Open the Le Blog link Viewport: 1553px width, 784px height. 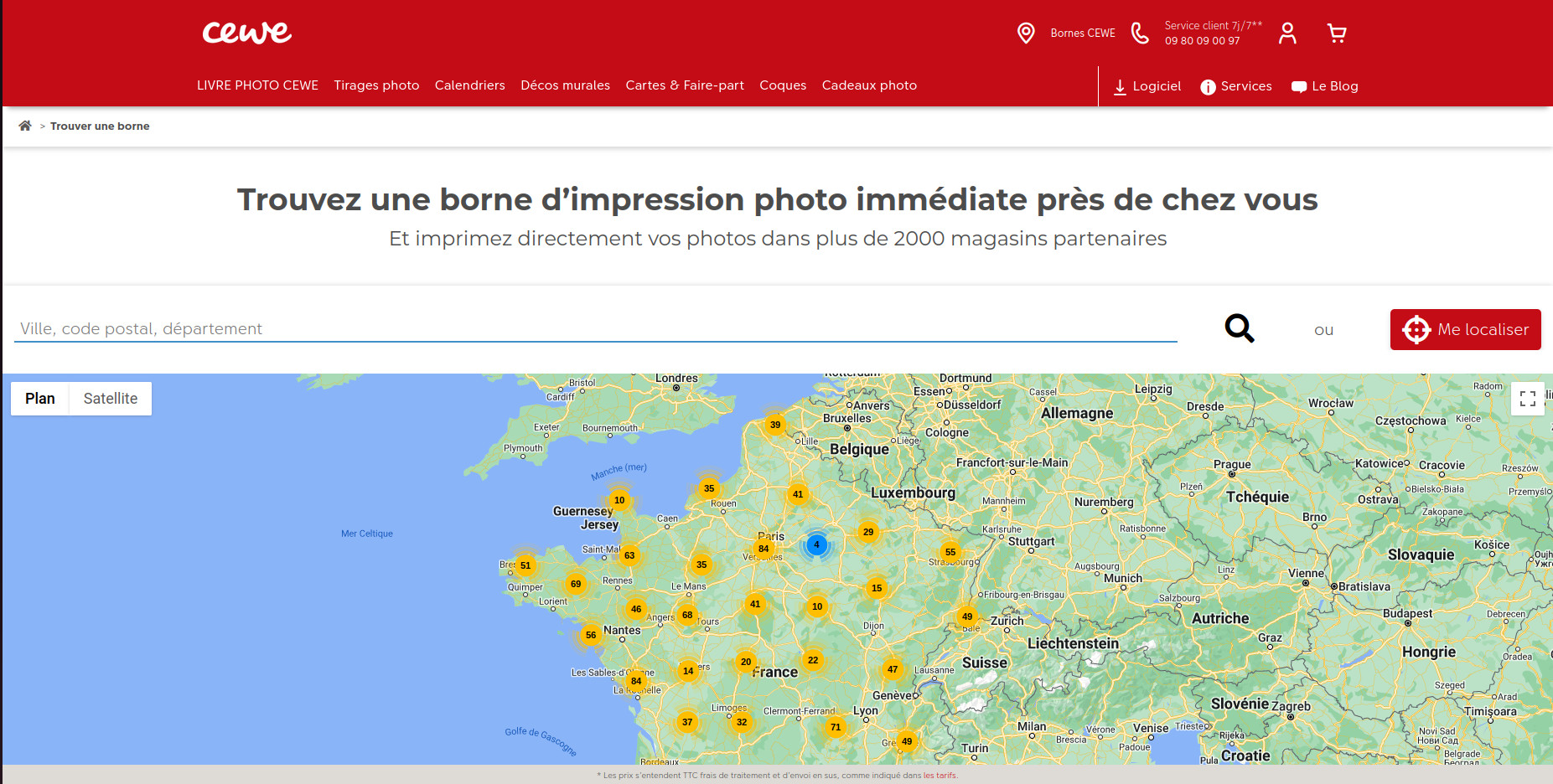[x=1324, y=86]
